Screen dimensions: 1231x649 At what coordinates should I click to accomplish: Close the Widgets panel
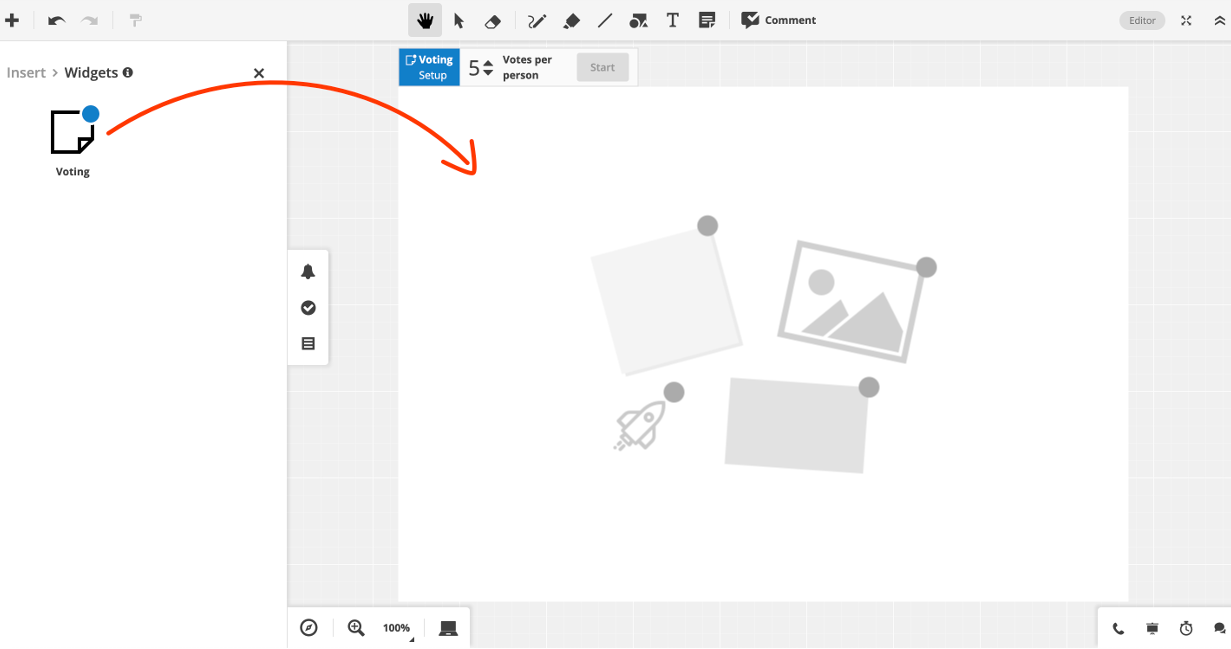(259, 73)
